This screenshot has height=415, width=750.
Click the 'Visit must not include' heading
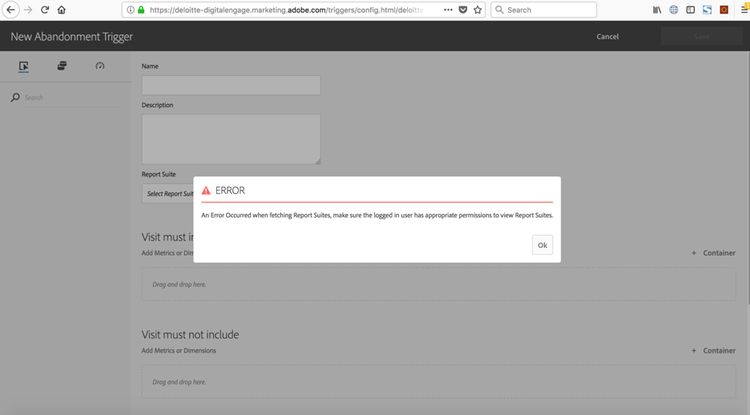(x=190, y=335)
